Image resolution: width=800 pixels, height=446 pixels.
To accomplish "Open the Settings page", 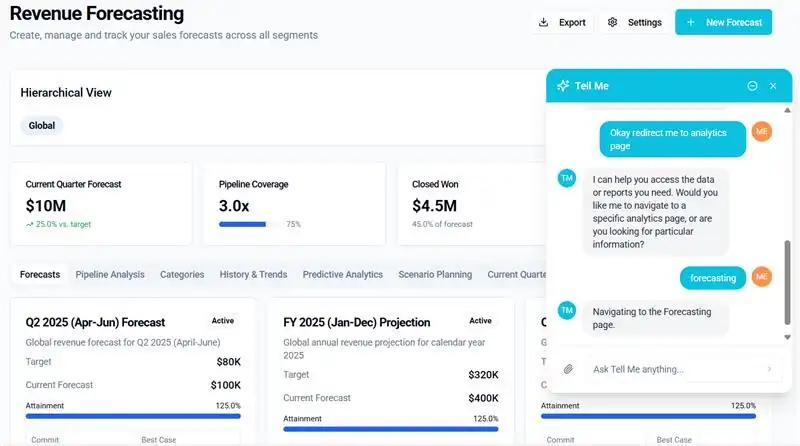I will pyautogui.click(x=634, y=22).
